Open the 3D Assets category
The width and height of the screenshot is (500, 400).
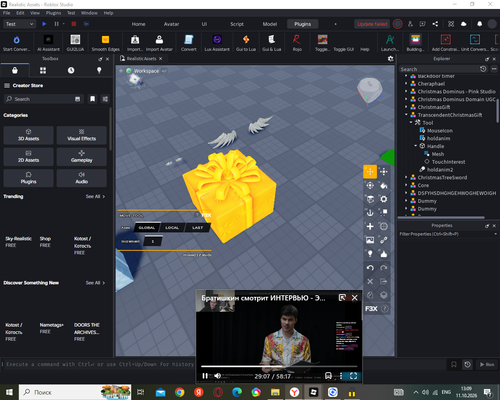click(28, 135)
